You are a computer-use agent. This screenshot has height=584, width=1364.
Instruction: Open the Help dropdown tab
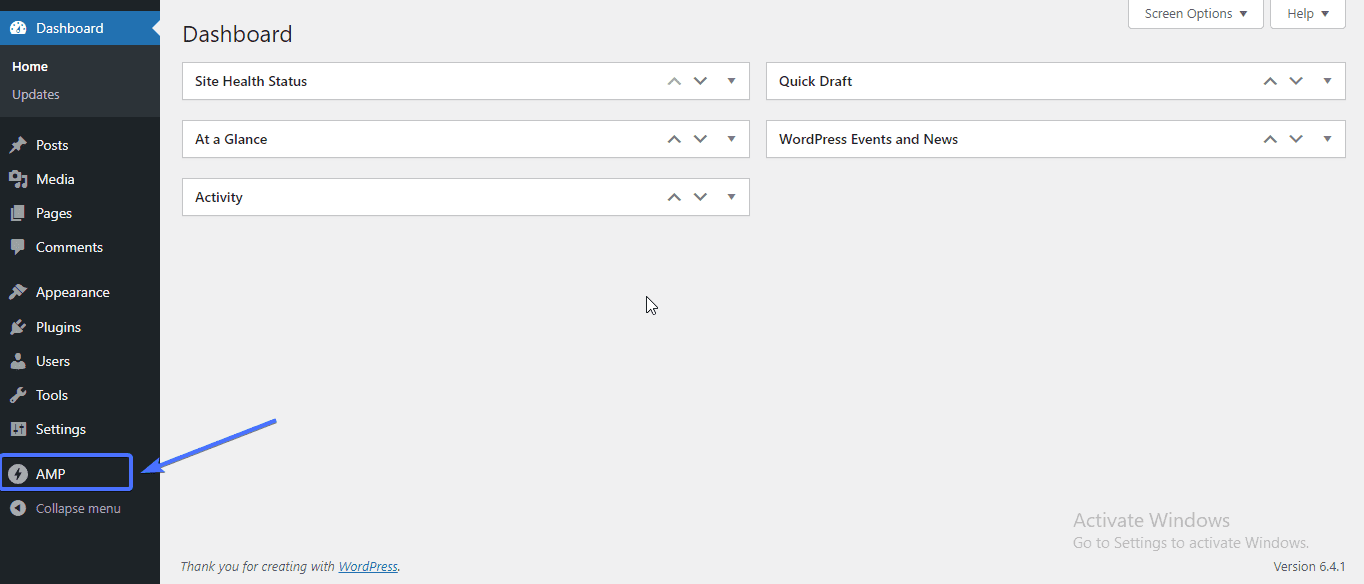[1308, 14]
